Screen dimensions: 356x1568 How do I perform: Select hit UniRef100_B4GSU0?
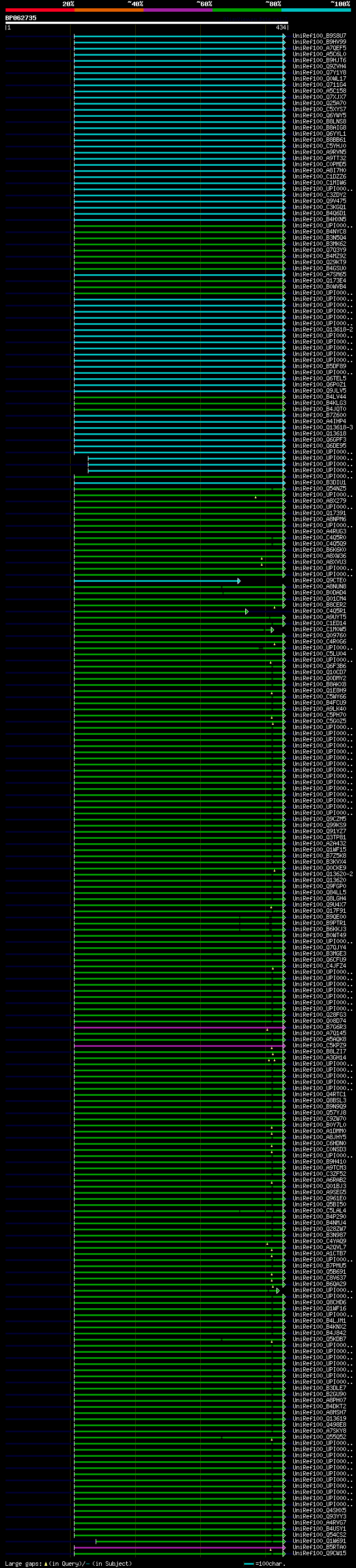[x=319, y=269]
